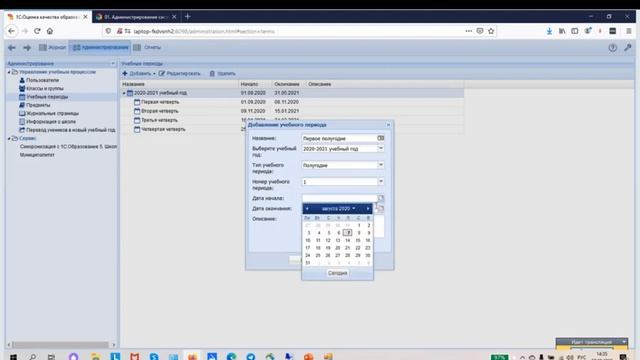
Task: Open the Отчеты section tab
Action: [x=147, y=47]
